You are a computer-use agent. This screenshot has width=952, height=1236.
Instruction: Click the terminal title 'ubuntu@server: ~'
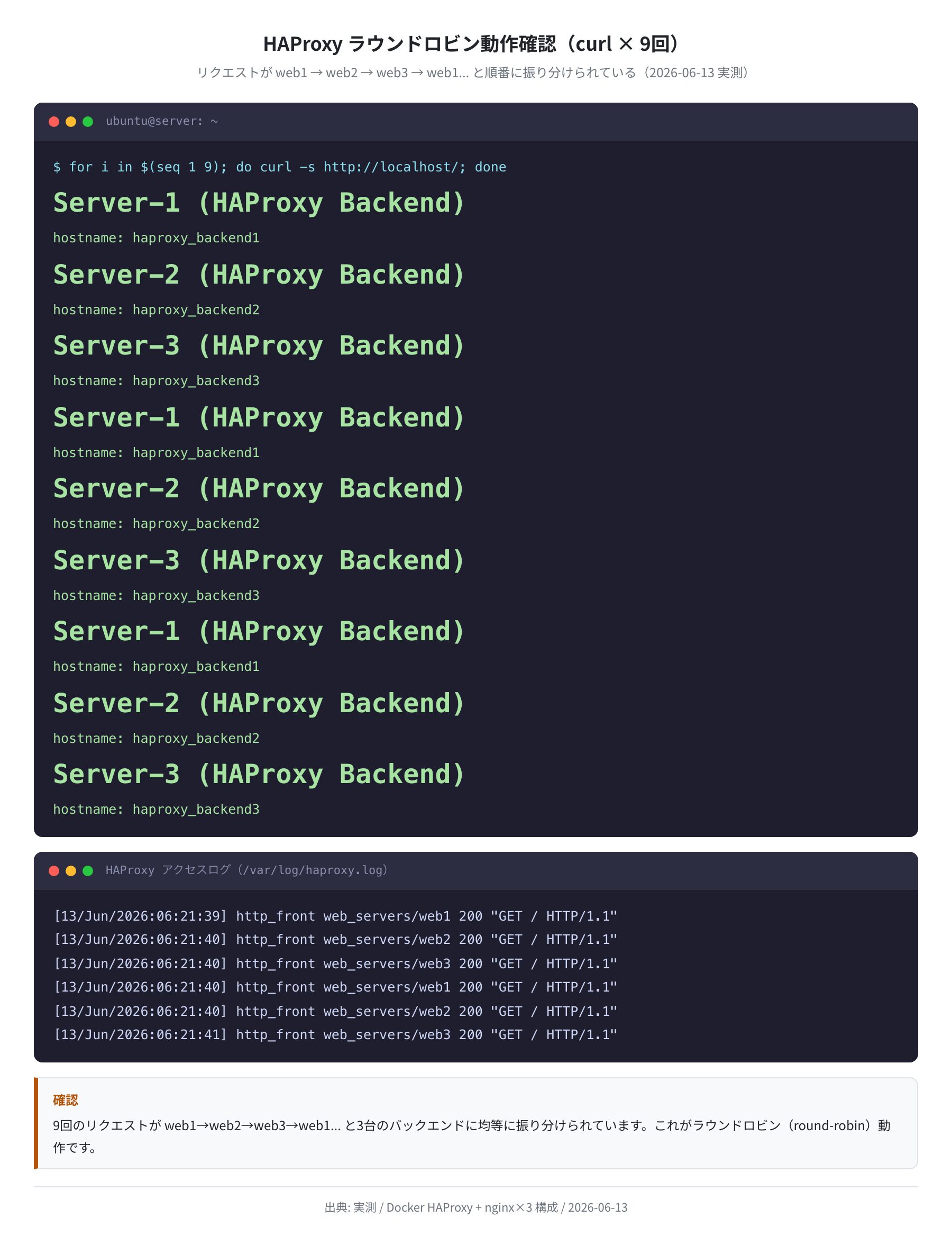162,121
